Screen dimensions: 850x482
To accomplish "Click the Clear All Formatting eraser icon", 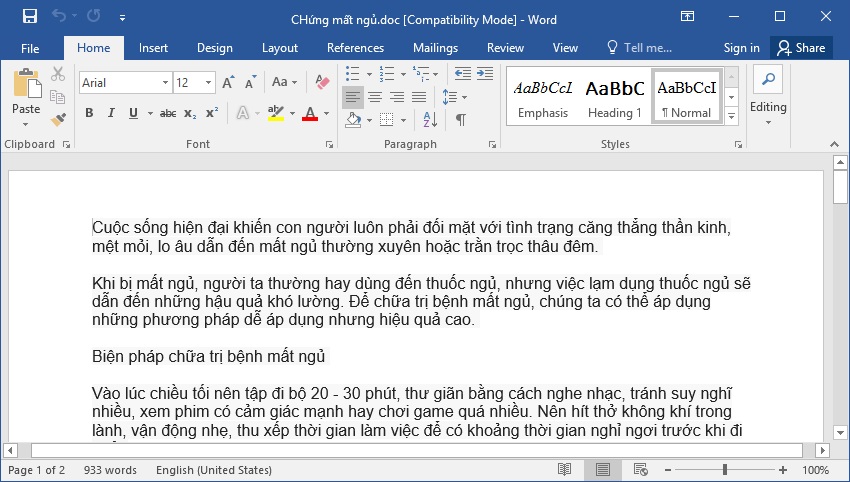I will click(322, 82).
